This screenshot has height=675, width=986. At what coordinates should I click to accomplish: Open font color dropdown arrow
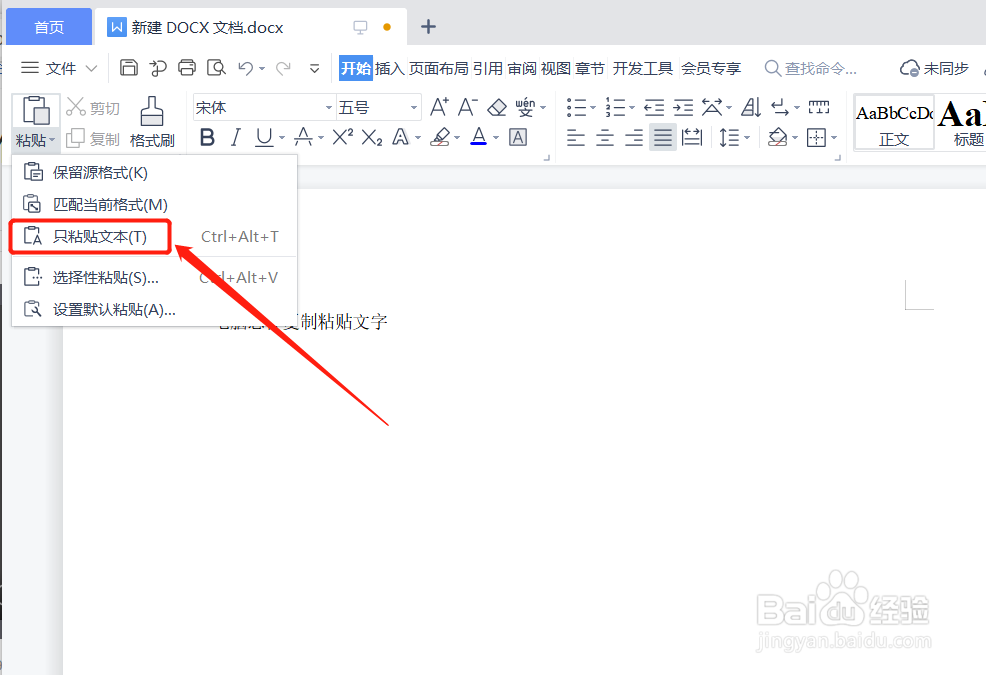(496, 138)
